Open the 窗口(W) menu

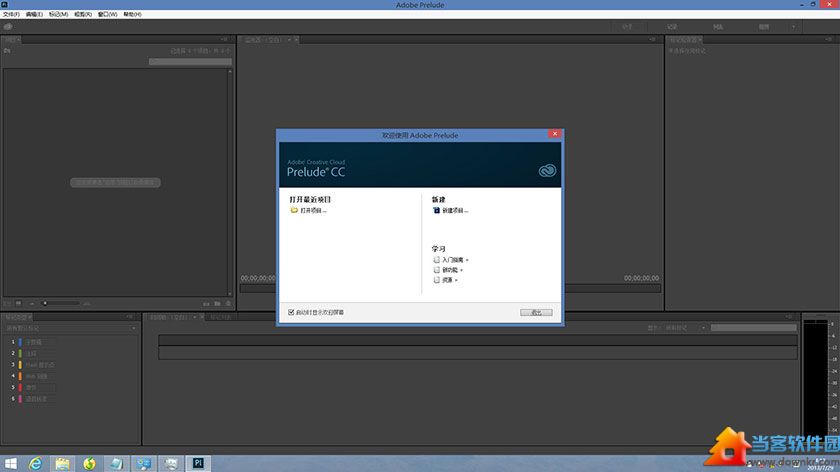tap(107, 14)
